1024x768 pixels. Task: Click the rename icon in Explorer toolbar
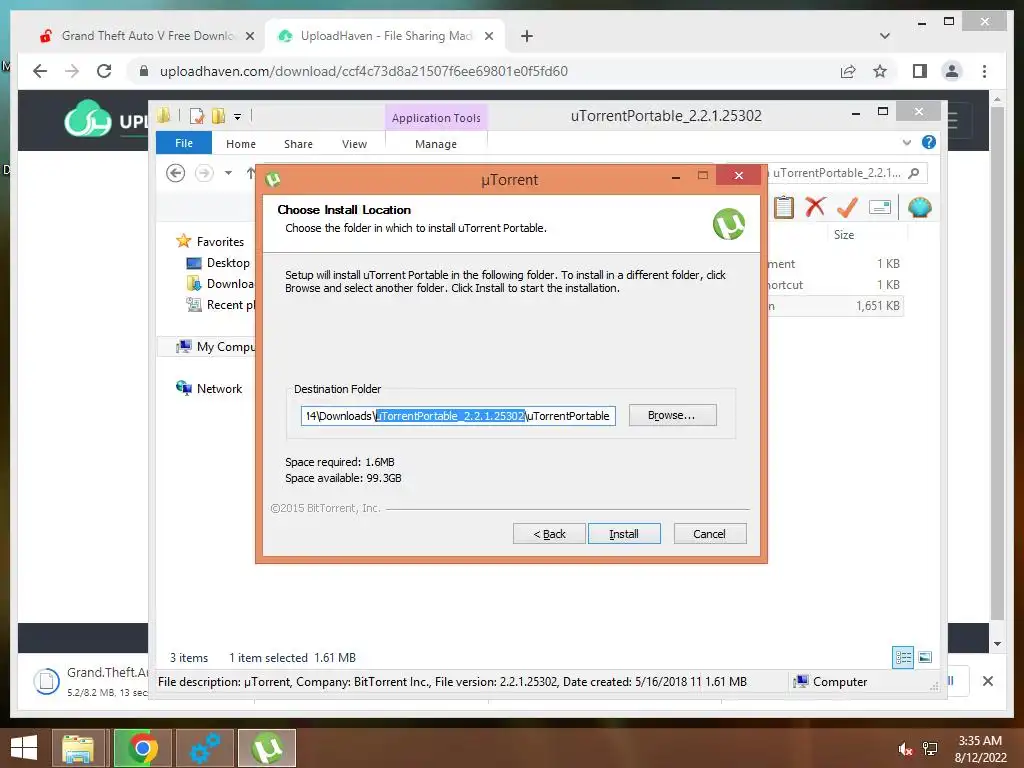click(880, 208)
